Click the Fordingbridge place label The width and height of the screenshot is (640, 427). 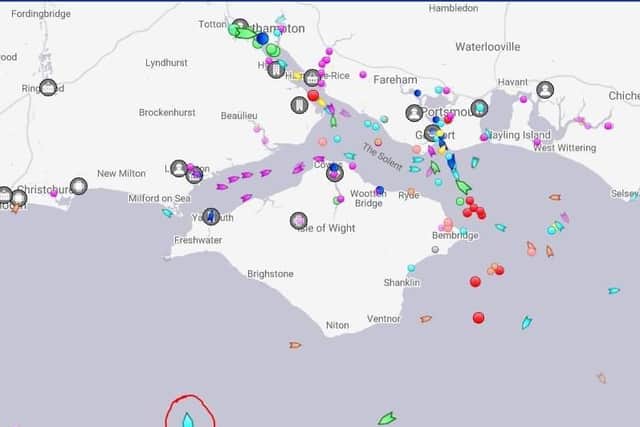pos(41,14)
